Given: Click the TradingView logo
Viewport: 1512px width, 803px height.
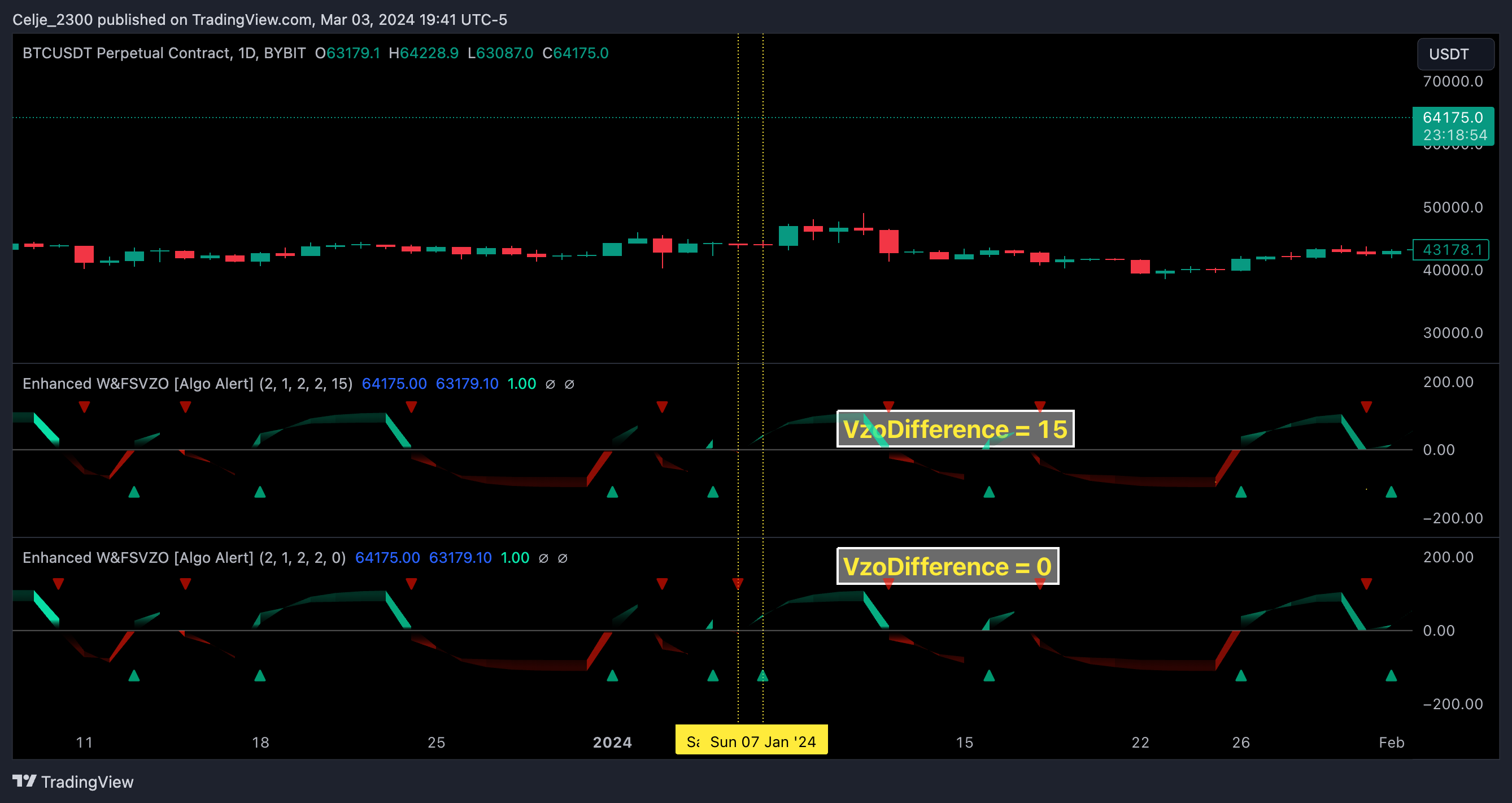Looking at the screenshot, I should click(73, 782).
